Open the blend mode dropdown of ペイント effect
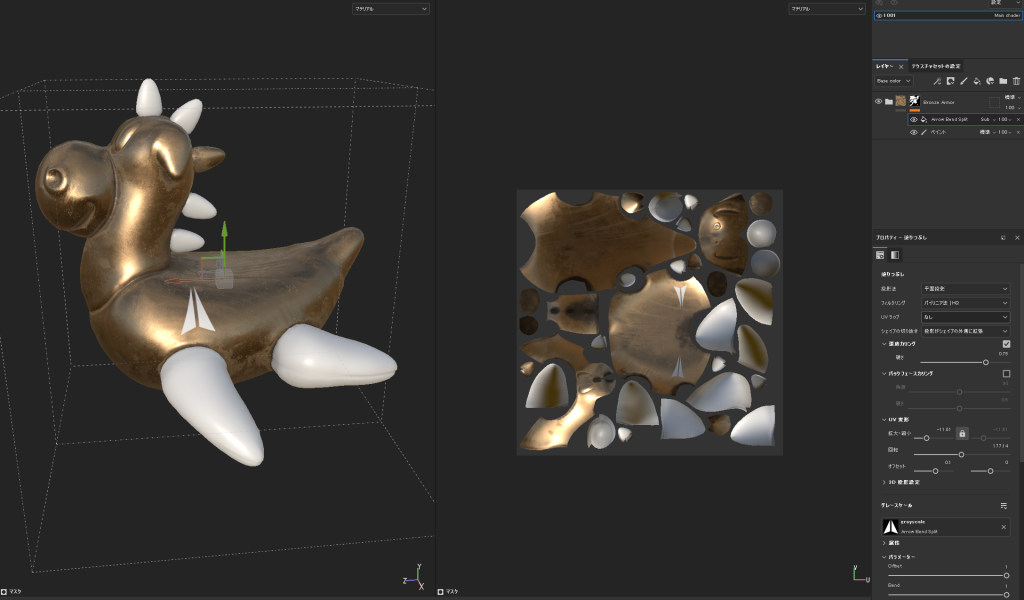The width and height of the screenshot is (1024, 600). point(986,132)
